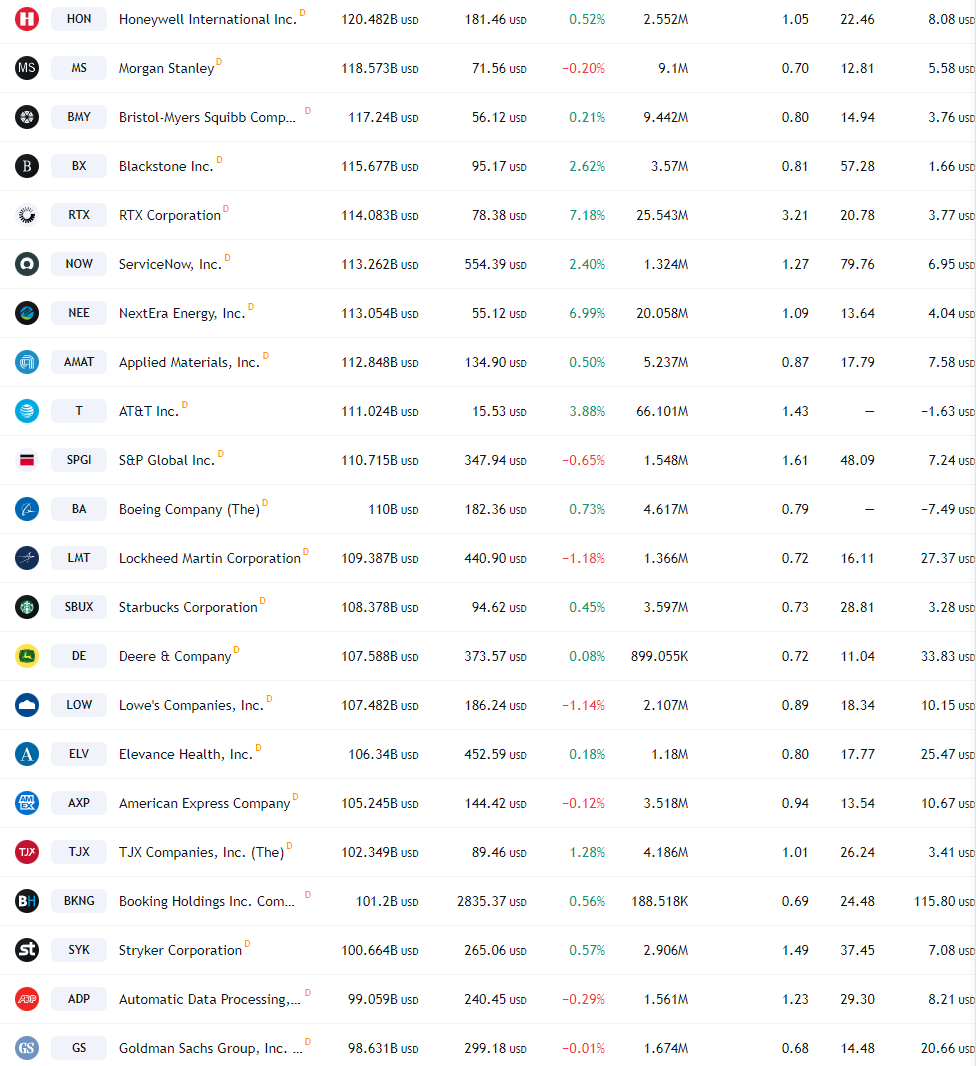Click the ServiceNow logo icon
Screen dimensions: 977x1066
(x=27, y=264)
